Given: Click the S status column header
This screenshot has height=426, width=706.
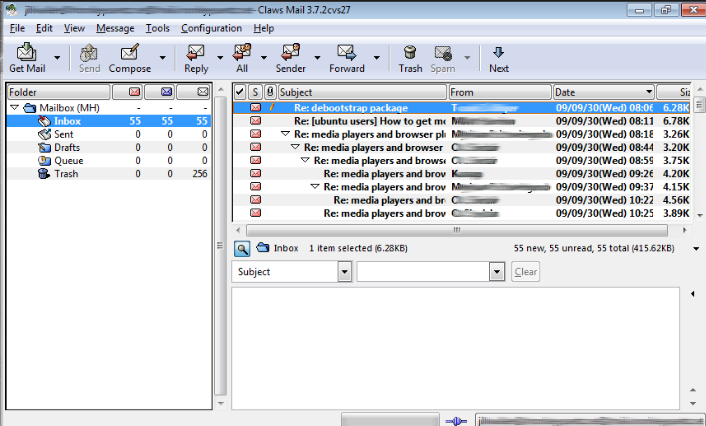Looking at the screenshot, I should 255,92.
